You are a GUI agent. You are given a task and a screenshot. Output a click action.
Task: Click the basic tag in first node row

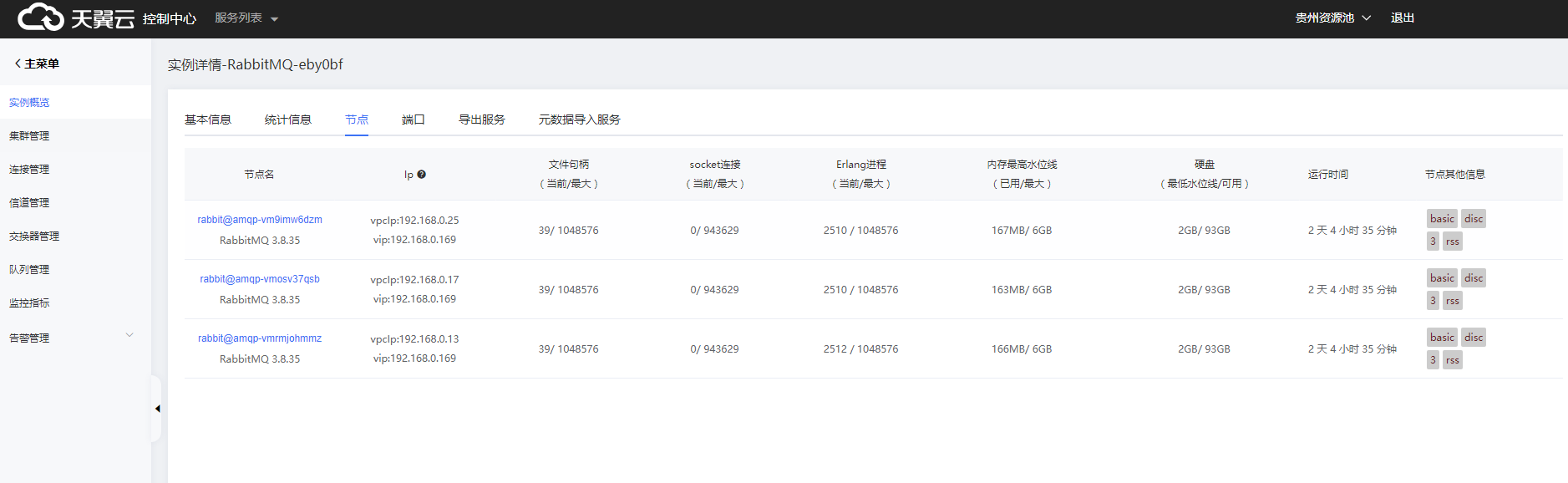(x=1442, y=219)
